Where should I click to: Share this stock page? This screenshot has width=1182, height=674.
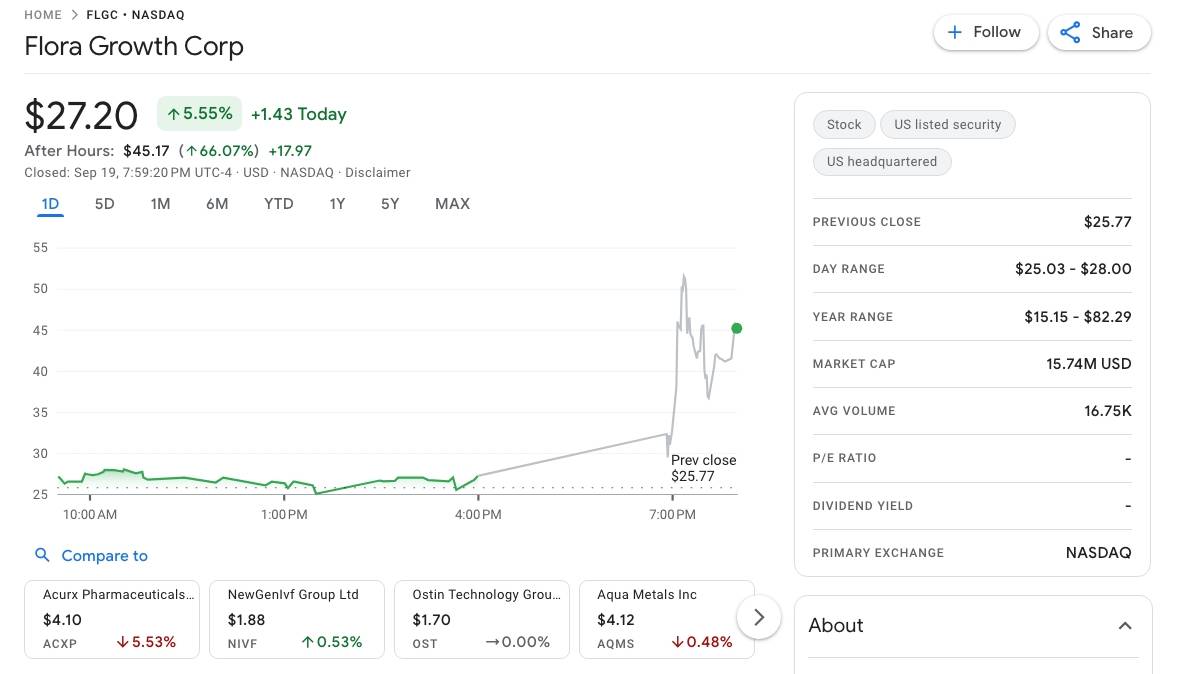coord(1099,32)
